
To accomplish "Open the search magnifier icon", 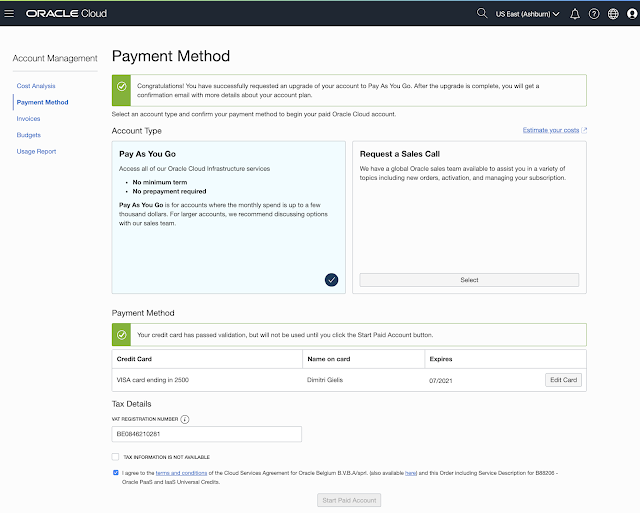I will click(x=482, y=13).
